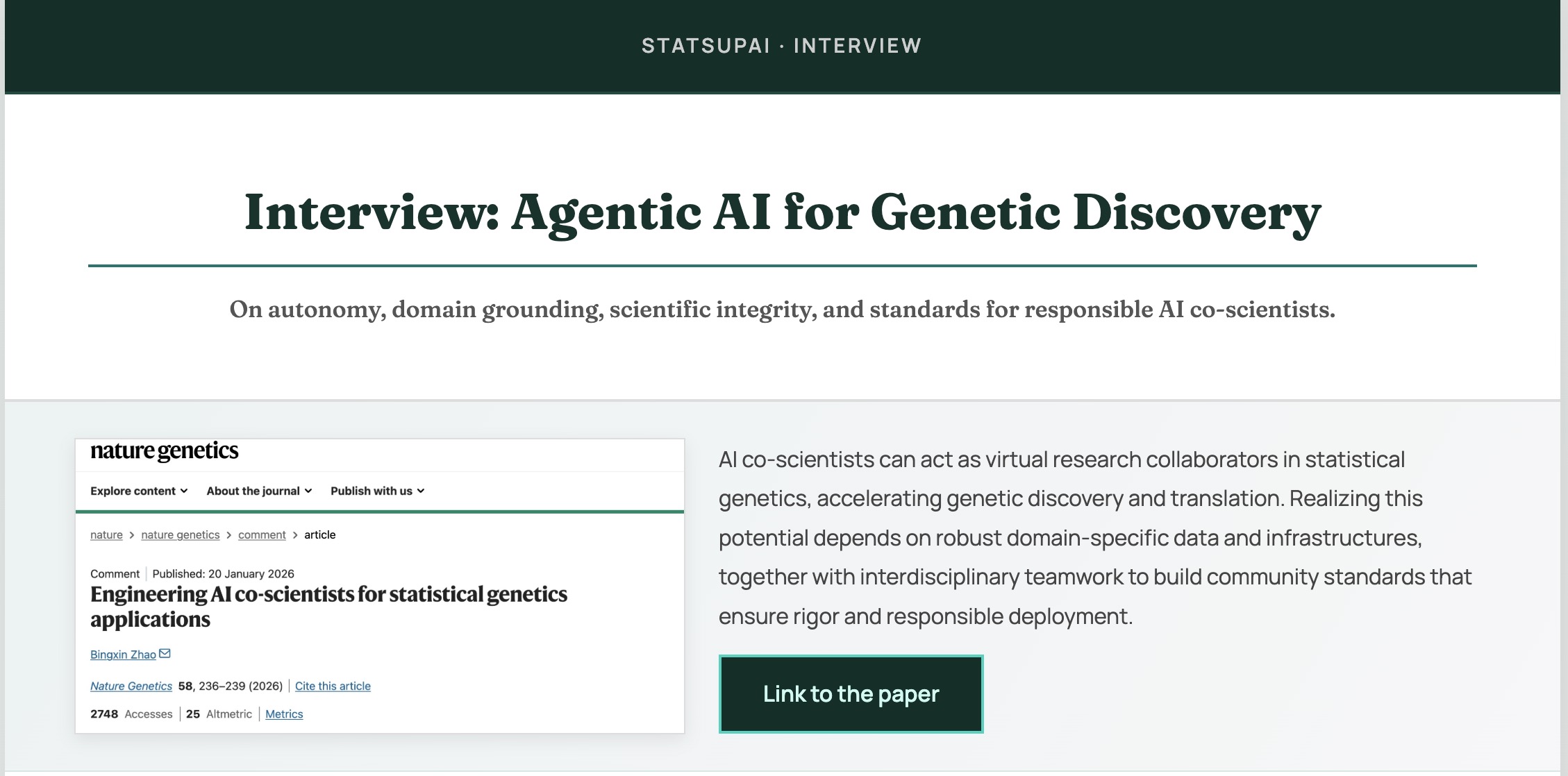The height and width of the screenshot is (776, 1568).
Task: Click the 2748 Accesses count
Action: coord(104,714)
